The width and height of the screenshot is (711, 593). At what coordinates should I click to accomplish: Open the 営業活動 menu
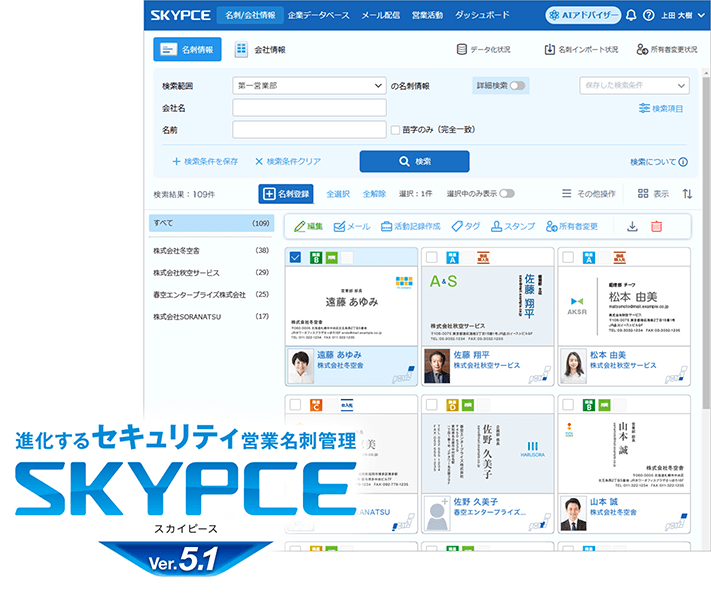pyautogui.click(x=427, y=15)
